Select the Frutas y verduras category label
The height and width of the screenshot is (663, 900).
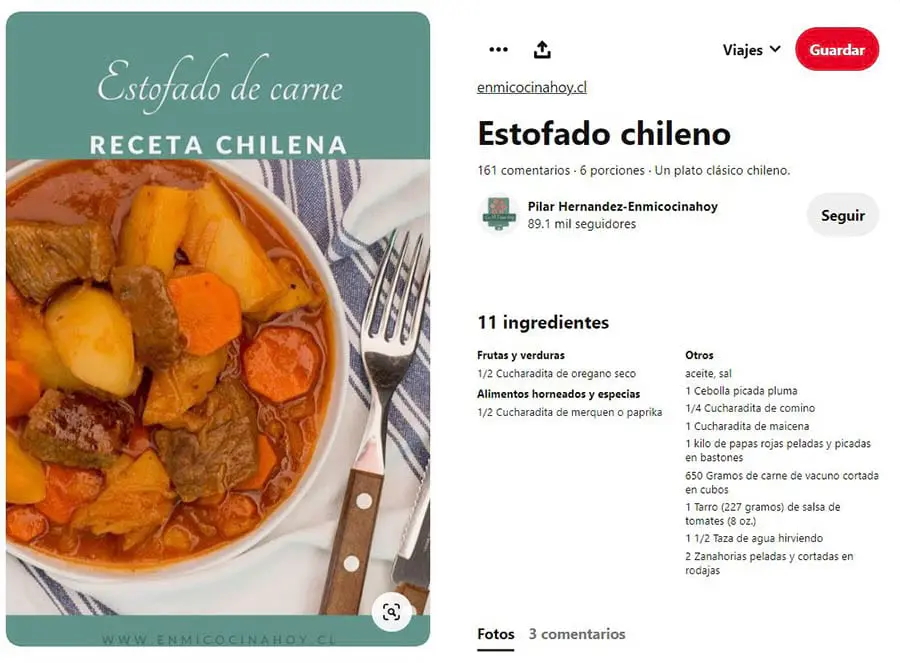click(521, 355)
